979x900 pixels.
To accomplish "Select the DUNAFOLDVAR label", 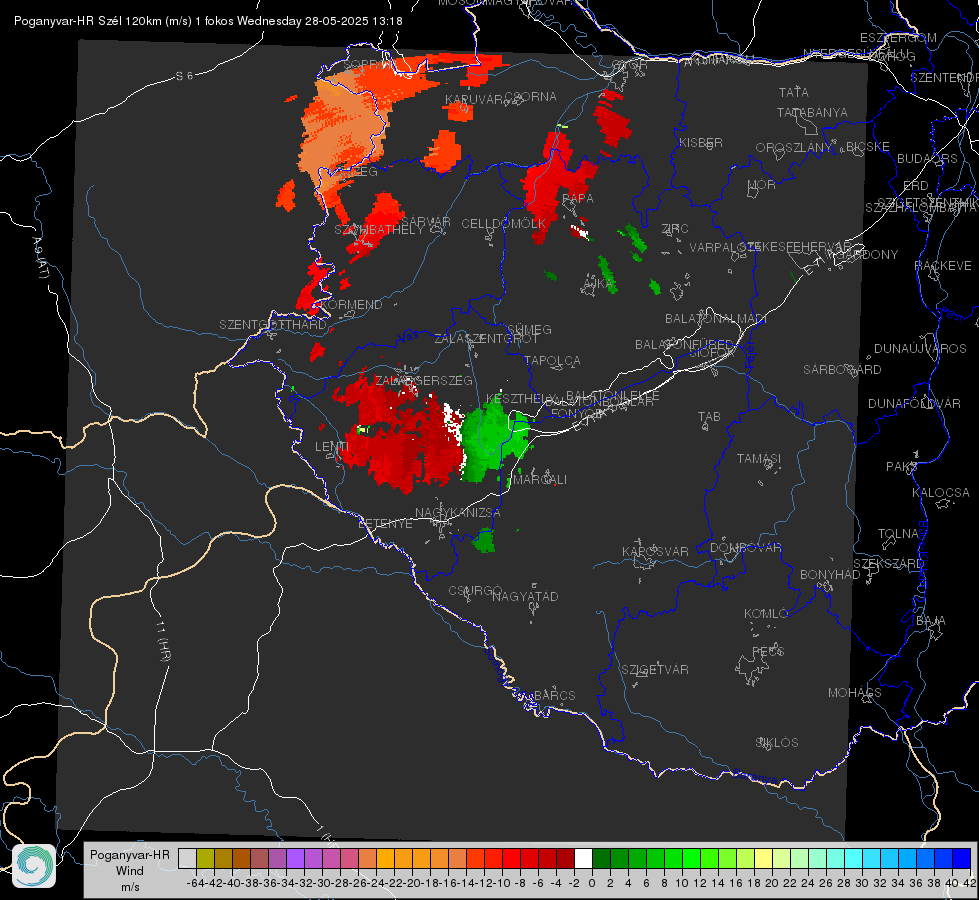I will (x=914, y=404).
